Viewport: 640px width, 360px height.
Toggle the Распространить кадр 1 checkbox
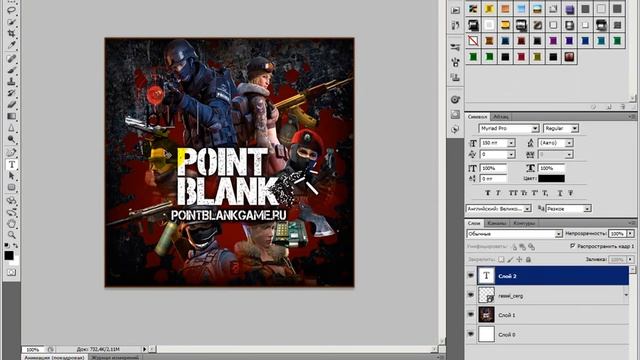(x=573, y=246)
